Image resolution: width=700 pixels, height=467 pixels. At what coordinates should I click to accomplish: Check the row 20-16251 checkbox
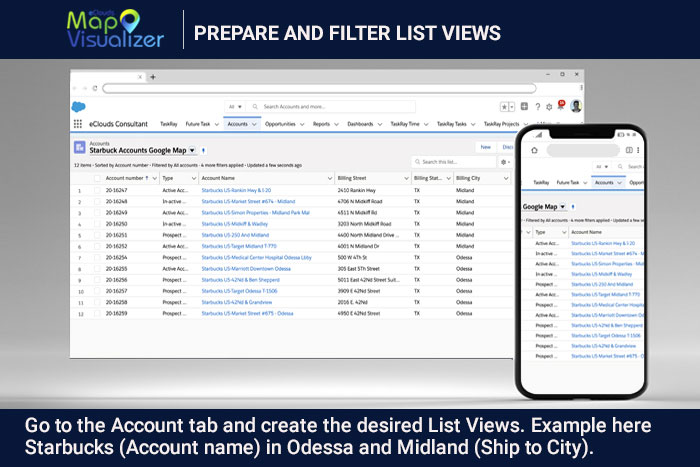[97, 235]
